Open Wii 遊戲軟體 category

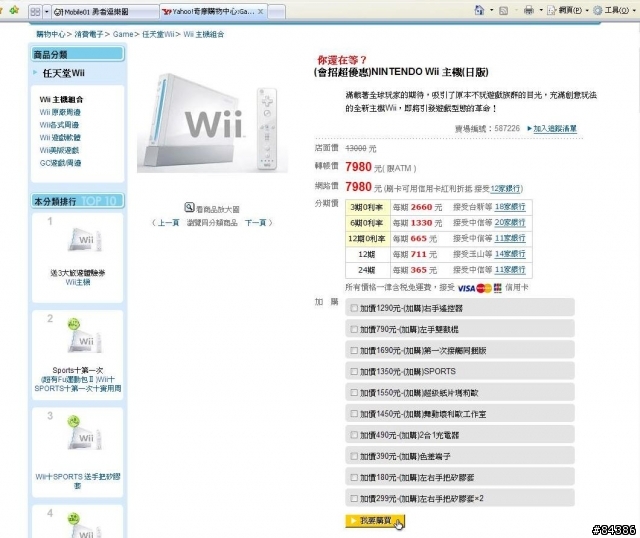pyautogui.click(x=60, y=137)
